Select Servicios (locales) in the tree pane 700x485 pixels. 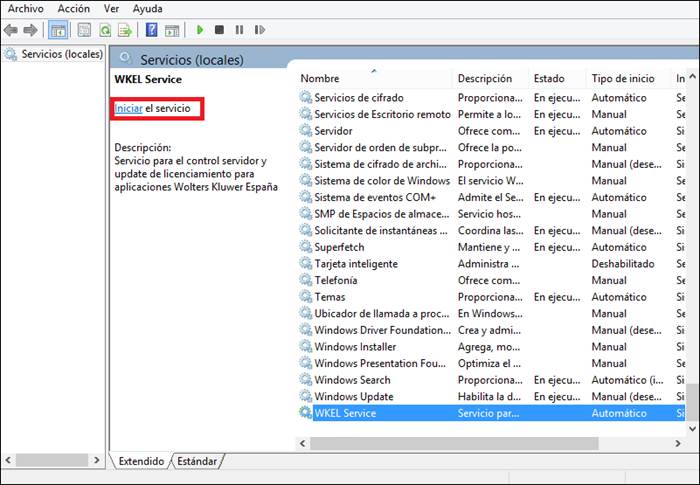click(62, 54)
